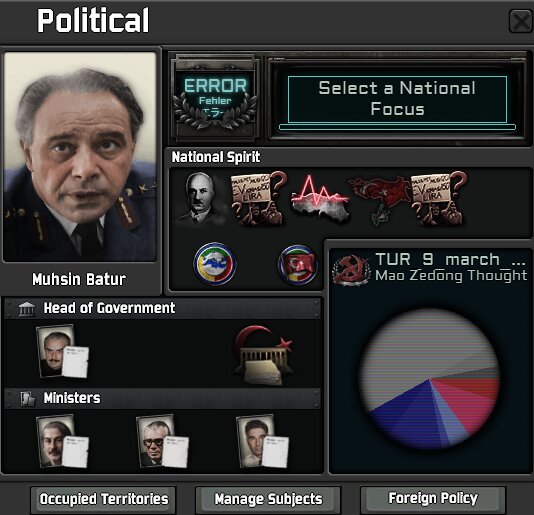The width and height of the screenshot is (534, 515).
Task: Select the elderly man portrait national spirit
Action: [200, 198]
